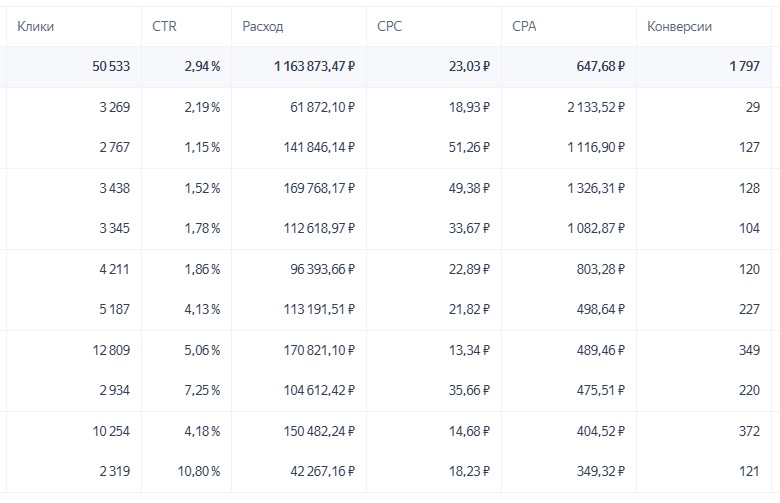Select the CPC column header
Viewport: 780px width, 503px height.
391,26
